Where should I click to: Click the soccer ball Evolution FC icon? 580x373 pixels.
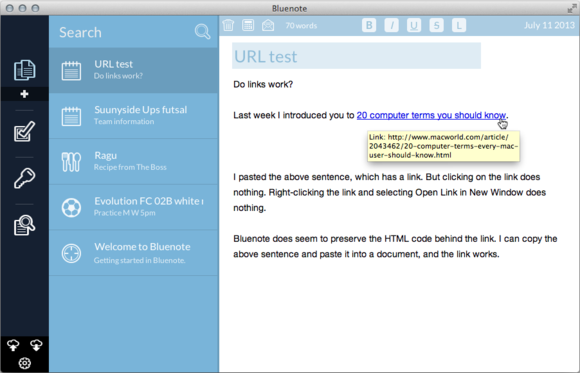click(x=71, y=208)
